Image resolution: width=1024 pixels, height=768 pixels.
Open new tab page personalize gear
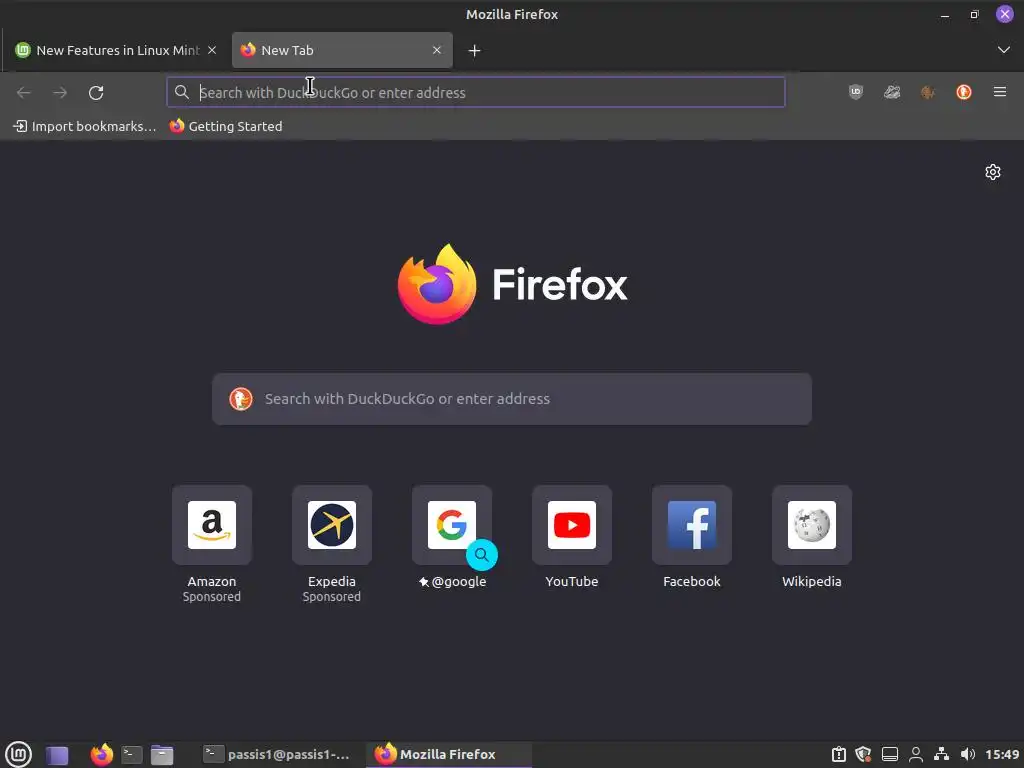click(993, 172)
